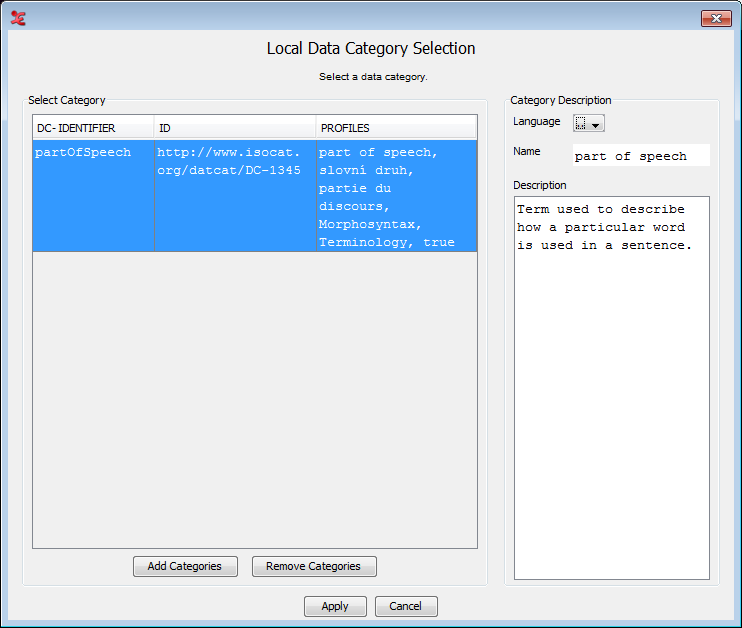
Task: Click the application icon in the title bar
Action: (18, 17)
